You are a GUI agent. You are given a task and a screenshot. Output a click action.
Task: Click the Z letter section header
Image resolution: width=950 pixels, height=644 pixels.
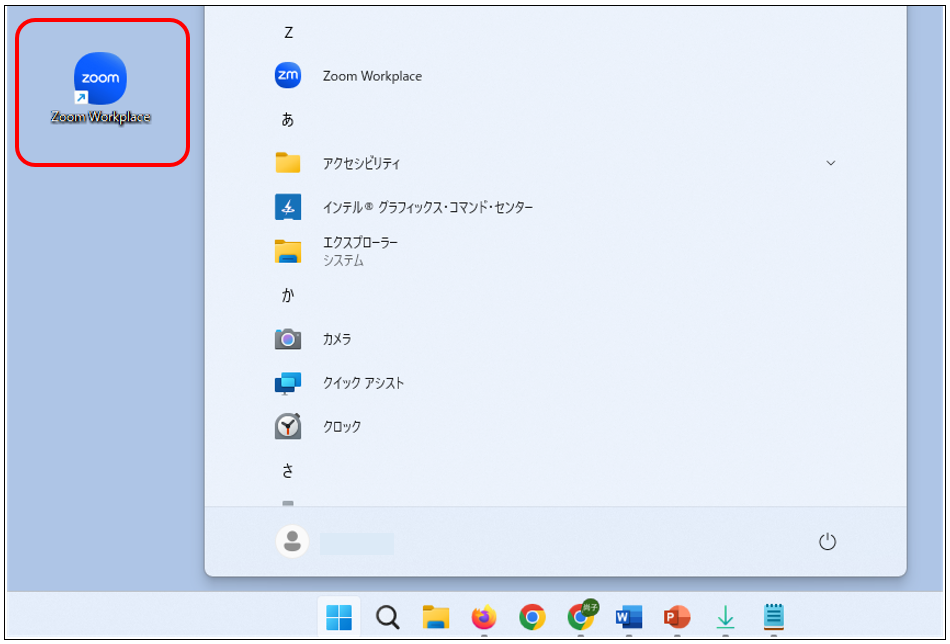click(288, 33)
